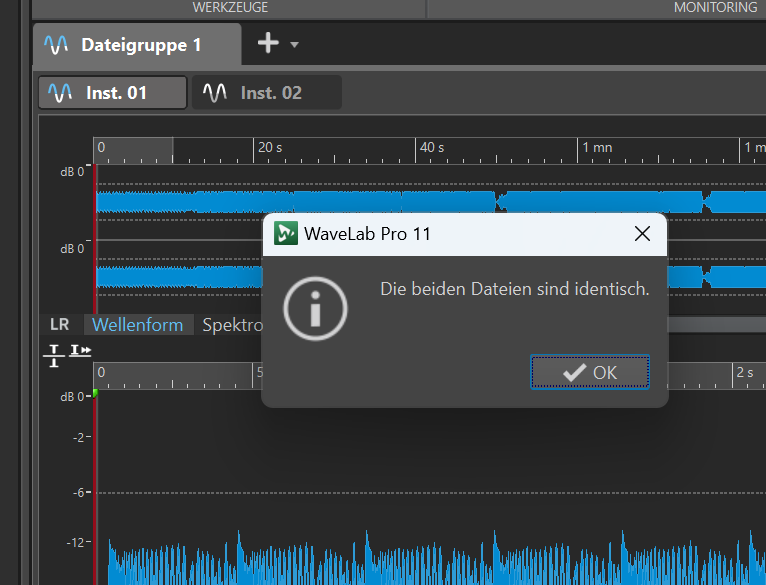This screenshot has height=585, width=766.
Task: Open the Wellenform view tab
Action: [x=137, y=325]
